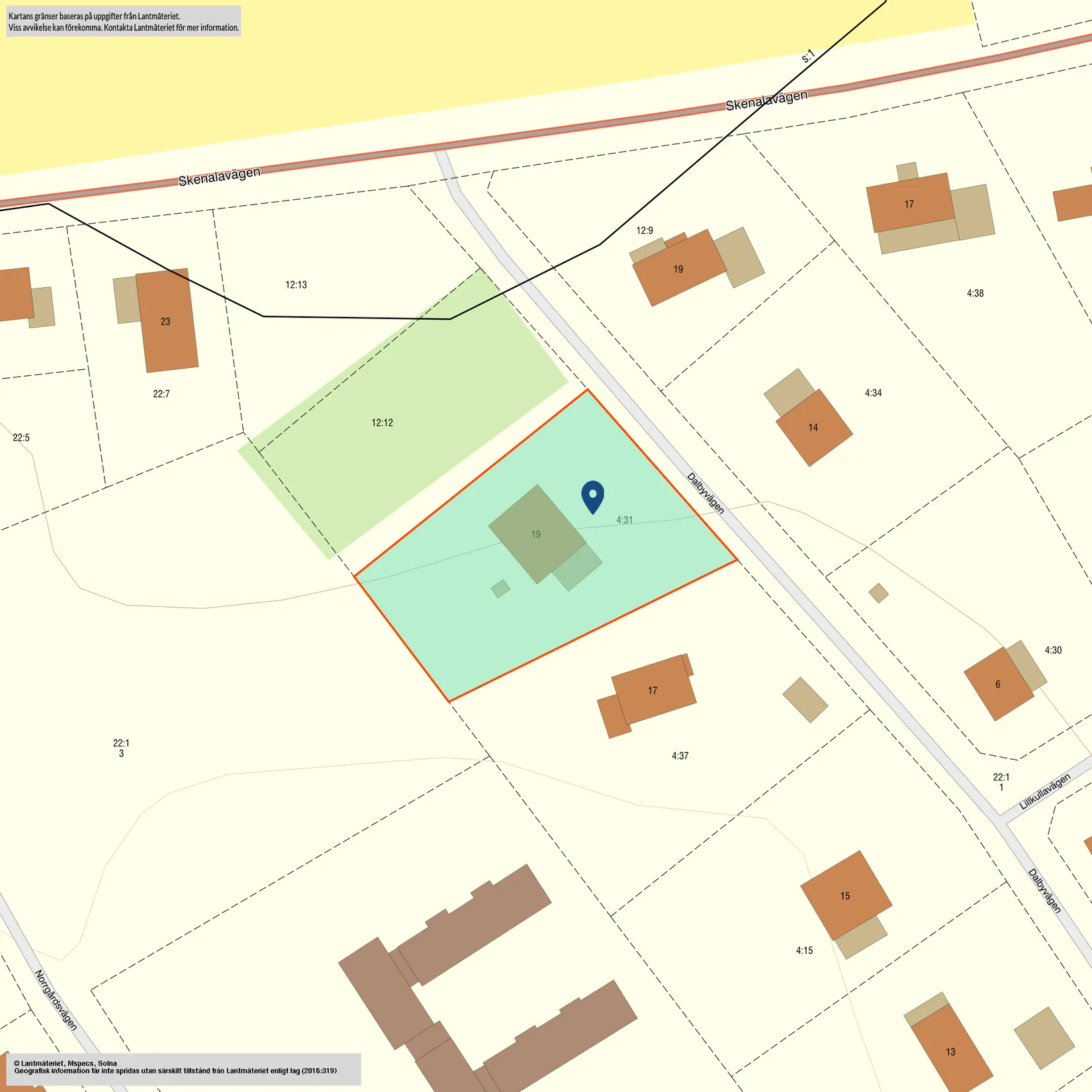Click building 19 inside the highlighted parcel
Viewport: 1092px width, 1092px height.
coord(537,534)
